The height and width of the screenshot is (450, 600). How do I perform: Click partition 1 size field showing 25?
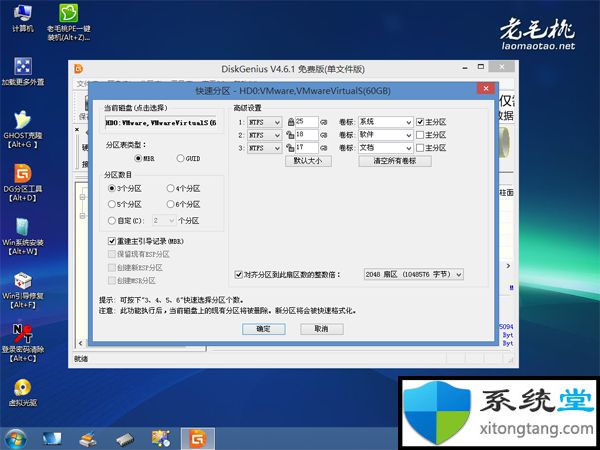click(x=307, y=122)
